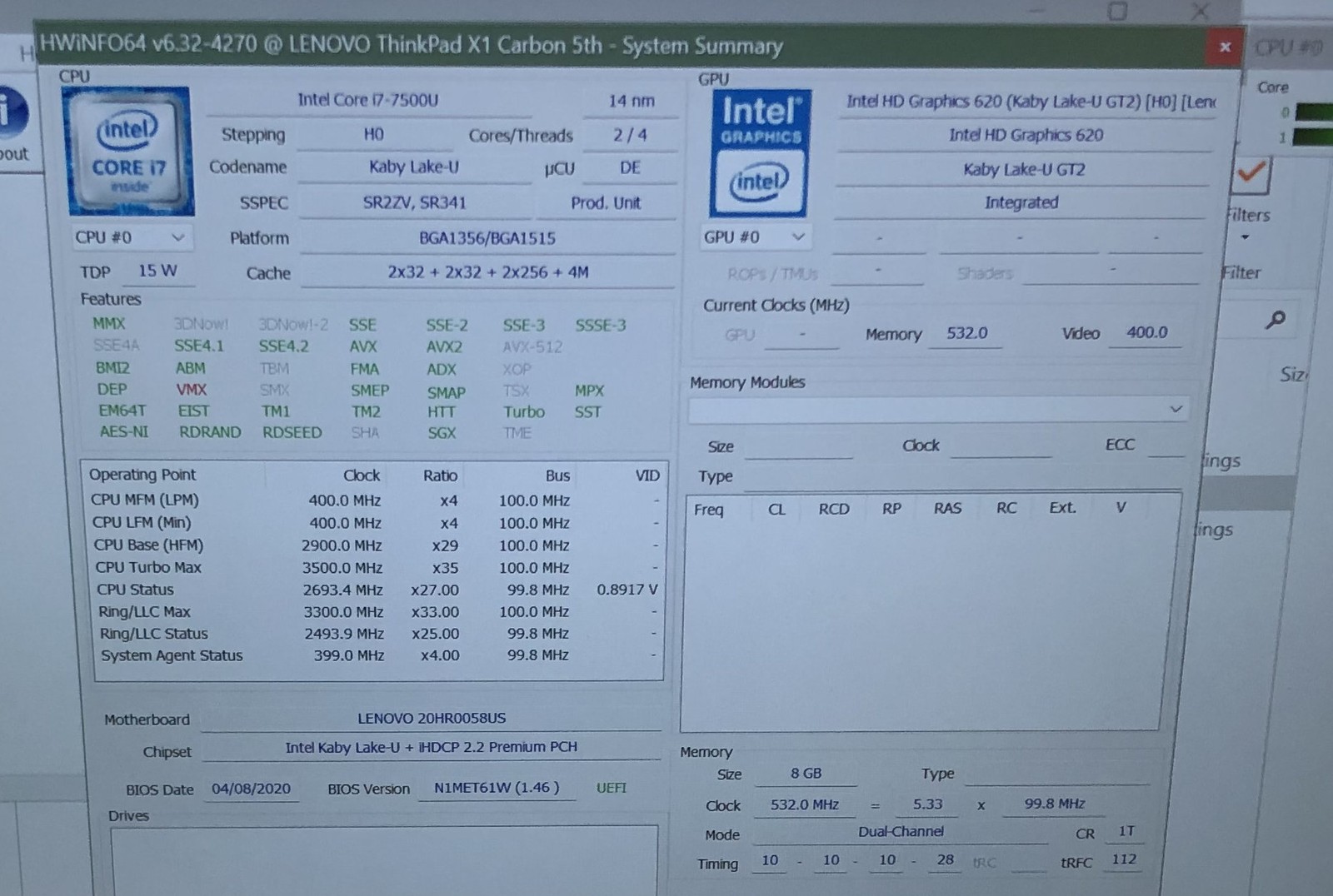This screenshot has height=896, width=1333.
Task: Select the BIOS Version N1MET61W field
Action: pos(497,788)
